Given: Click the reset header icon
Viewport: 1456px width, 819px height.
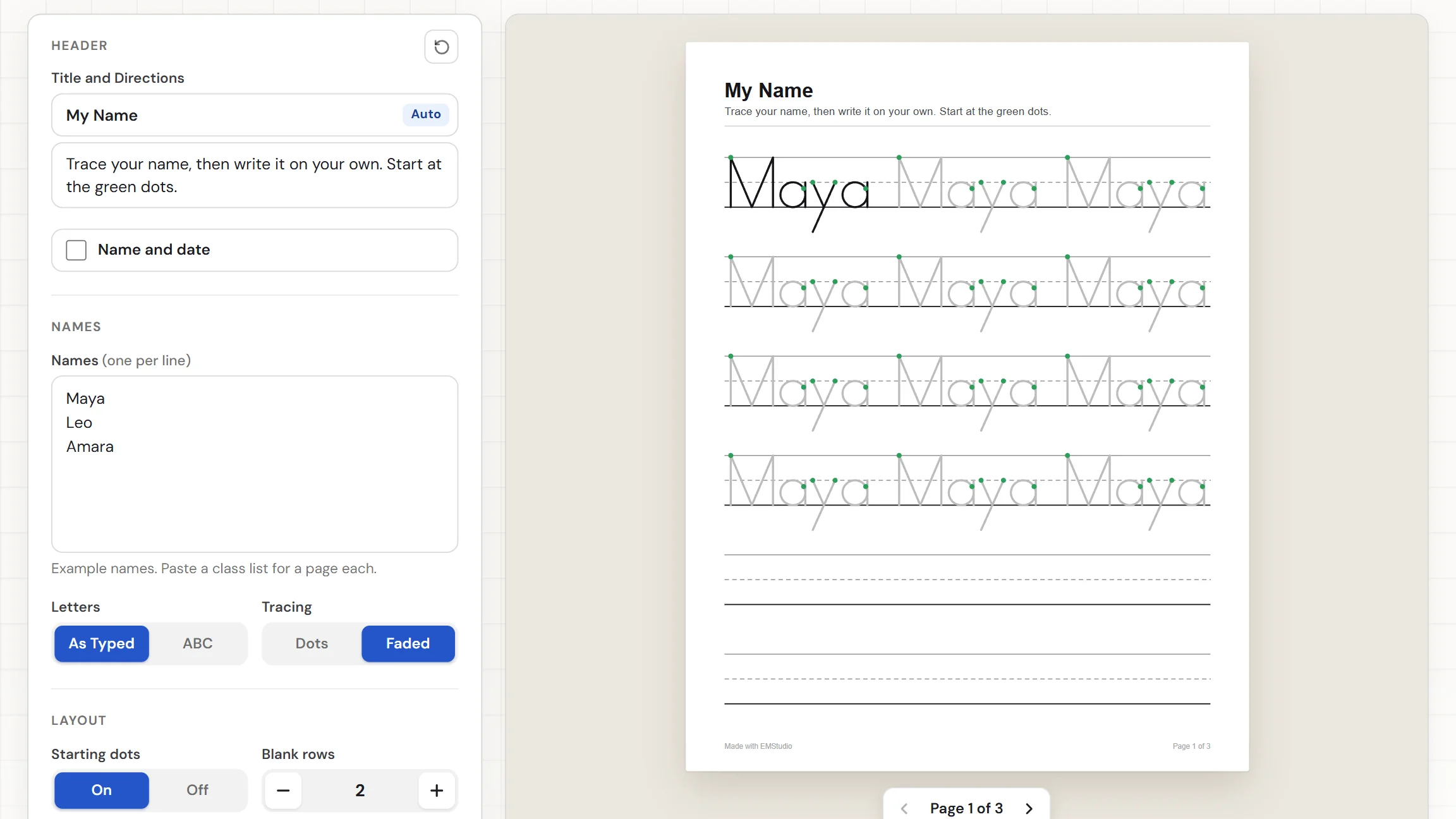Looking at the screenshot, I should click(441, 47).
